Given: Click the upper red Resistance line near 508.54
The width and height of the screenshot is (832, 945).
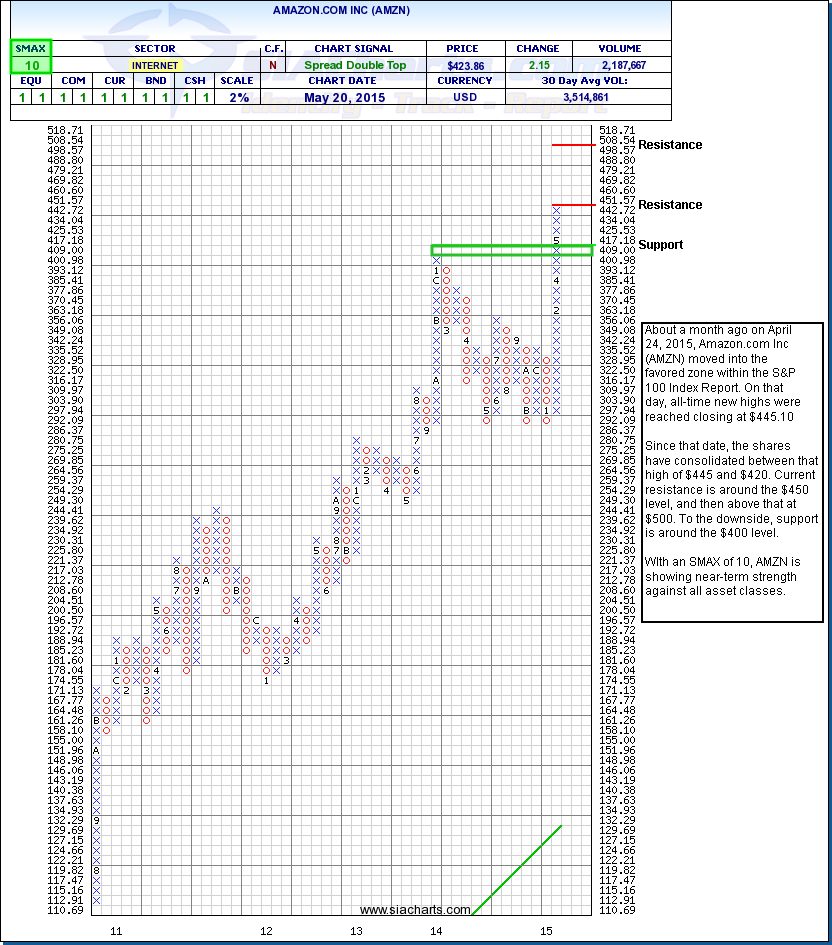Looking at the screenshot, I should (x=574, y=145).
